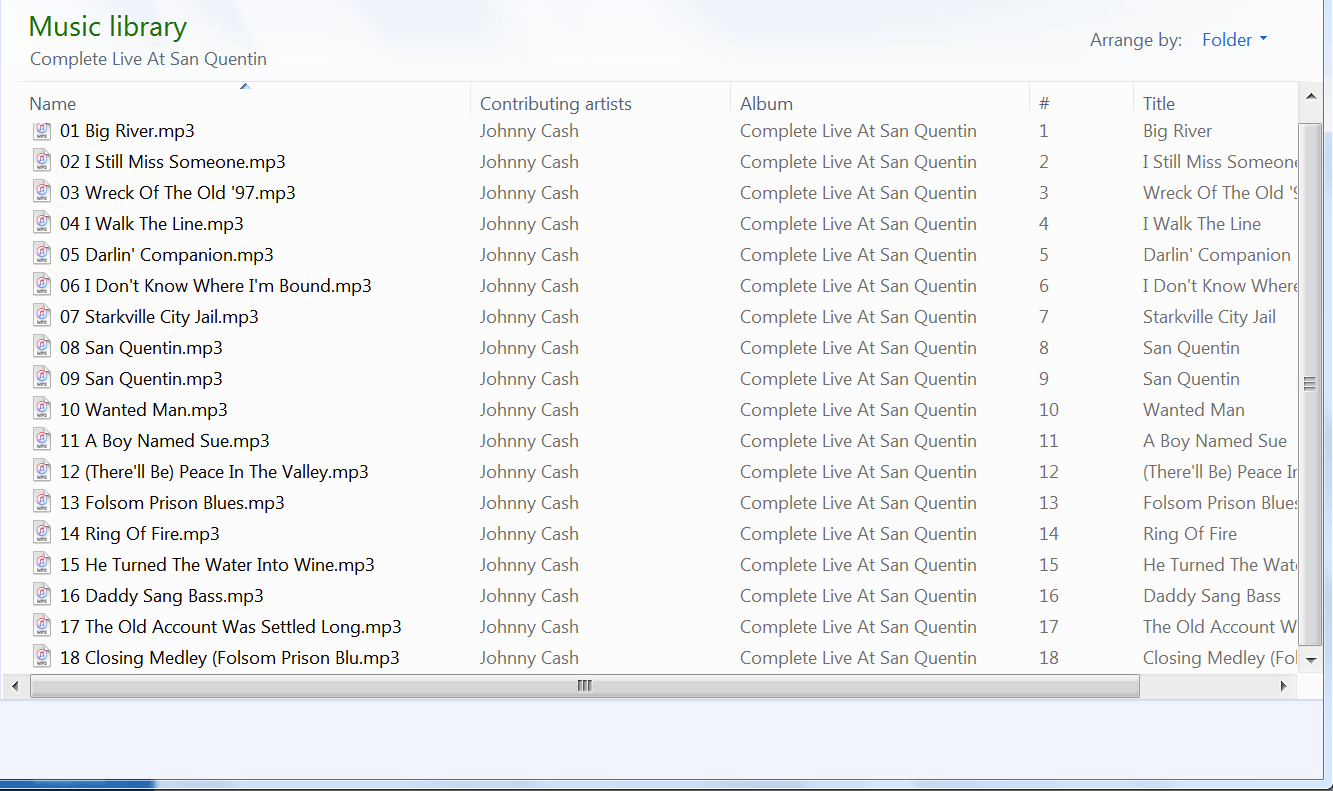Click Johnny Cash in the Big River row
The width and height of the screenshot is (1333, 791).
[529, 131]
